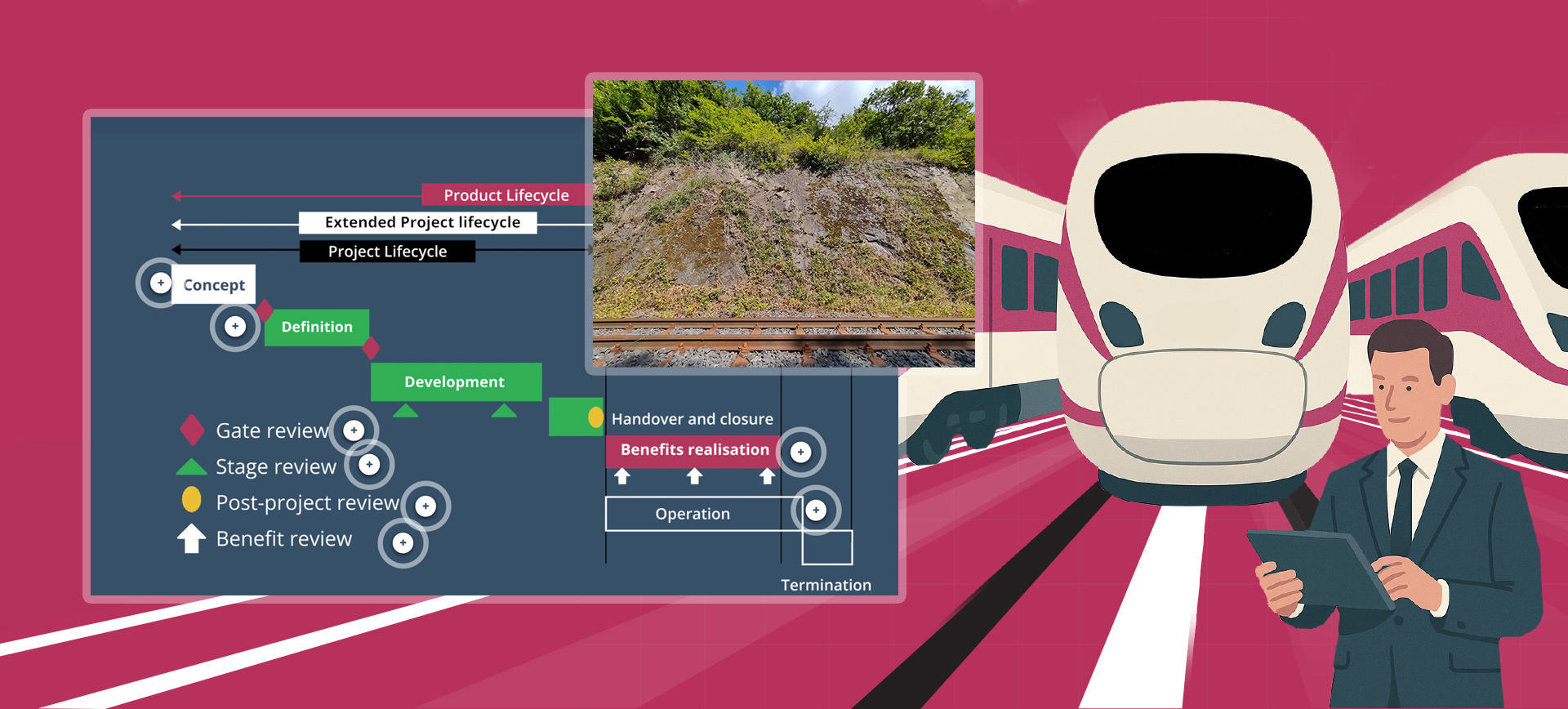The width and height of the screenshot is (1568, 709).
Task: Select the Product Lifecycle label
Action: 506,195
